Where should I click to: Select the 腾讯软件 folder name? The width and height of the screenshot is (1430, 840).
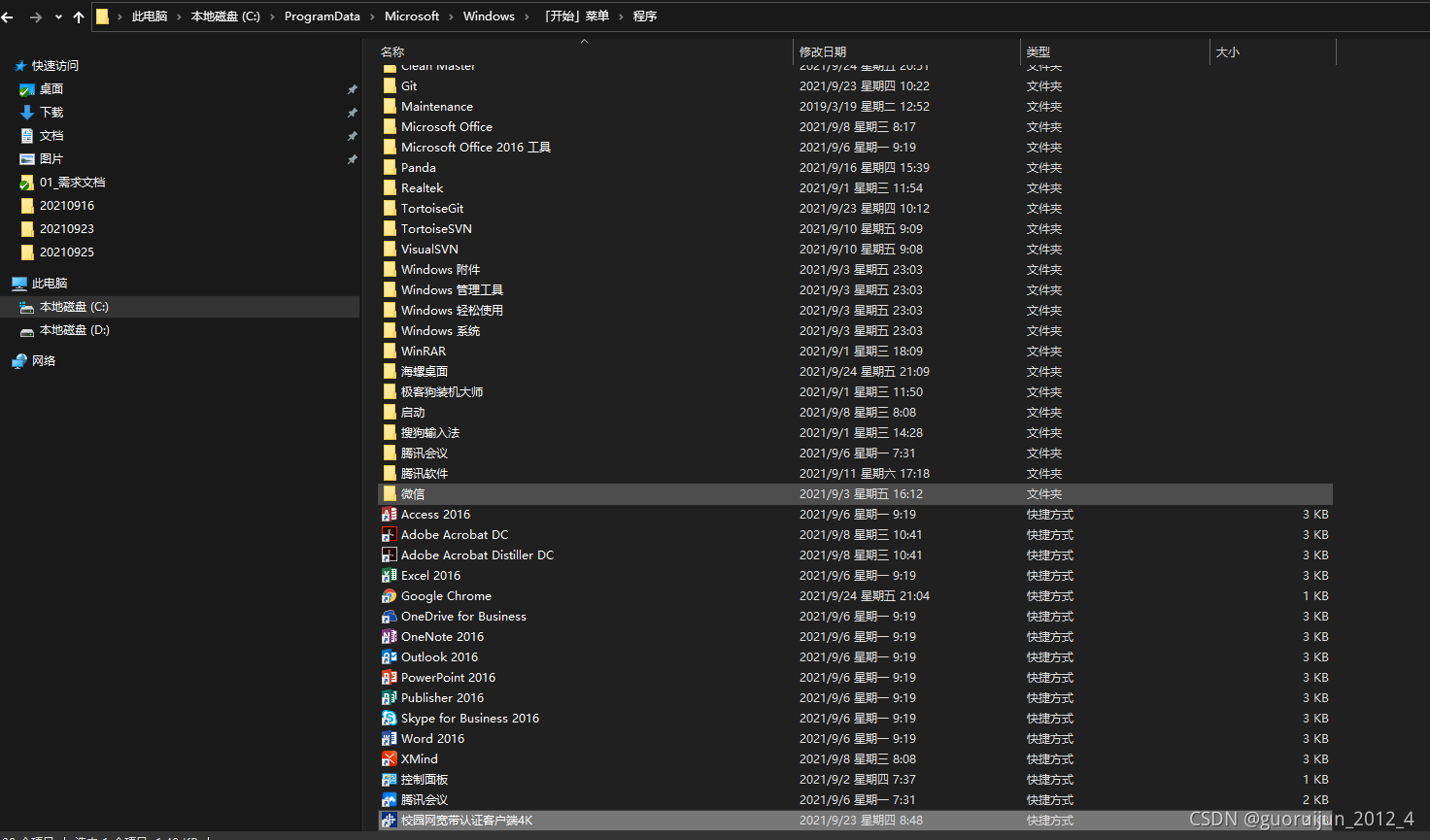(x=425, y=474)
